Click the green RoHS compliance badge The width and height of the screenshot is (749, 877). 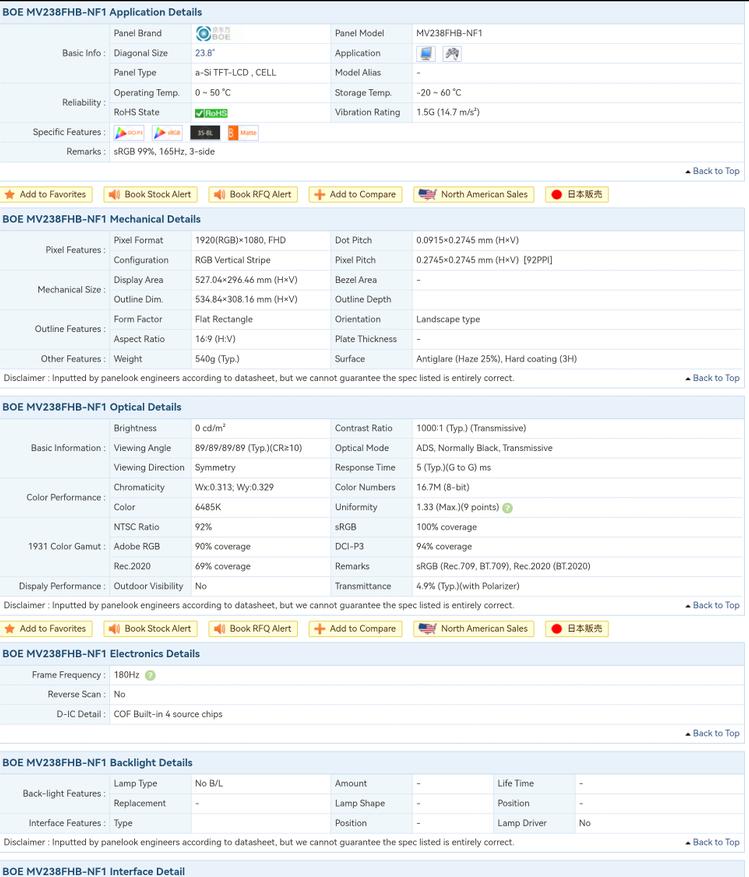pyautogui.click(x=211, y=113)
